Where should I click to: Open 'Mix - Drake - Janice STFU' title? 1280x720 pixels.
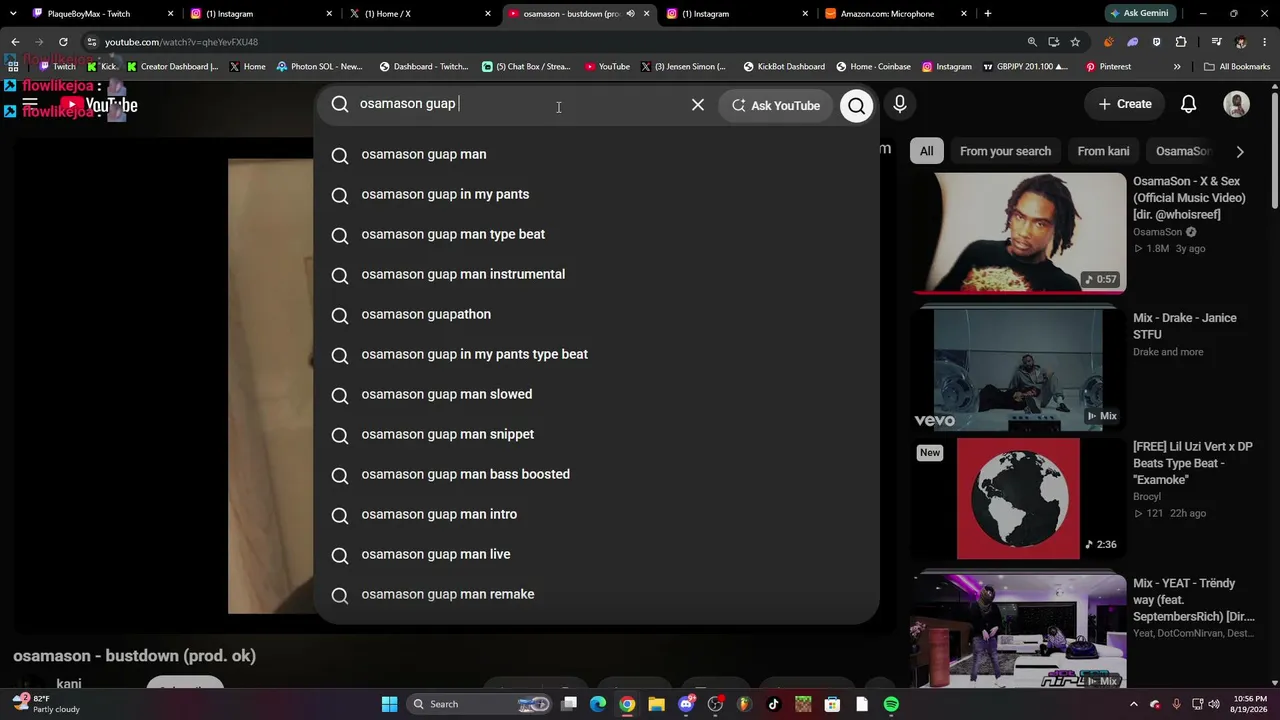coord(1185,326)
